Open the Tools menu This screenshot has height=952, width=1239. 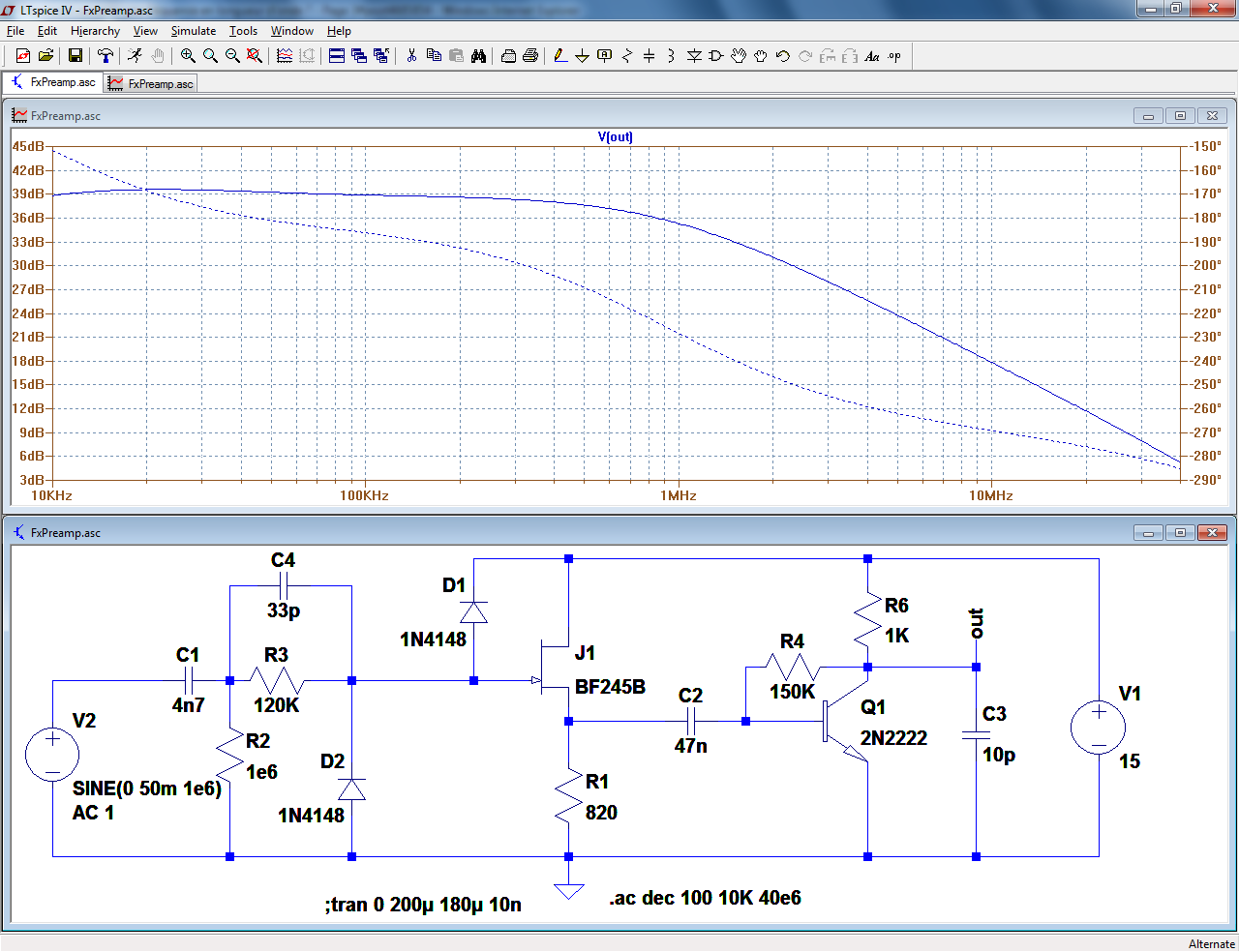click(x=243, y=31)
